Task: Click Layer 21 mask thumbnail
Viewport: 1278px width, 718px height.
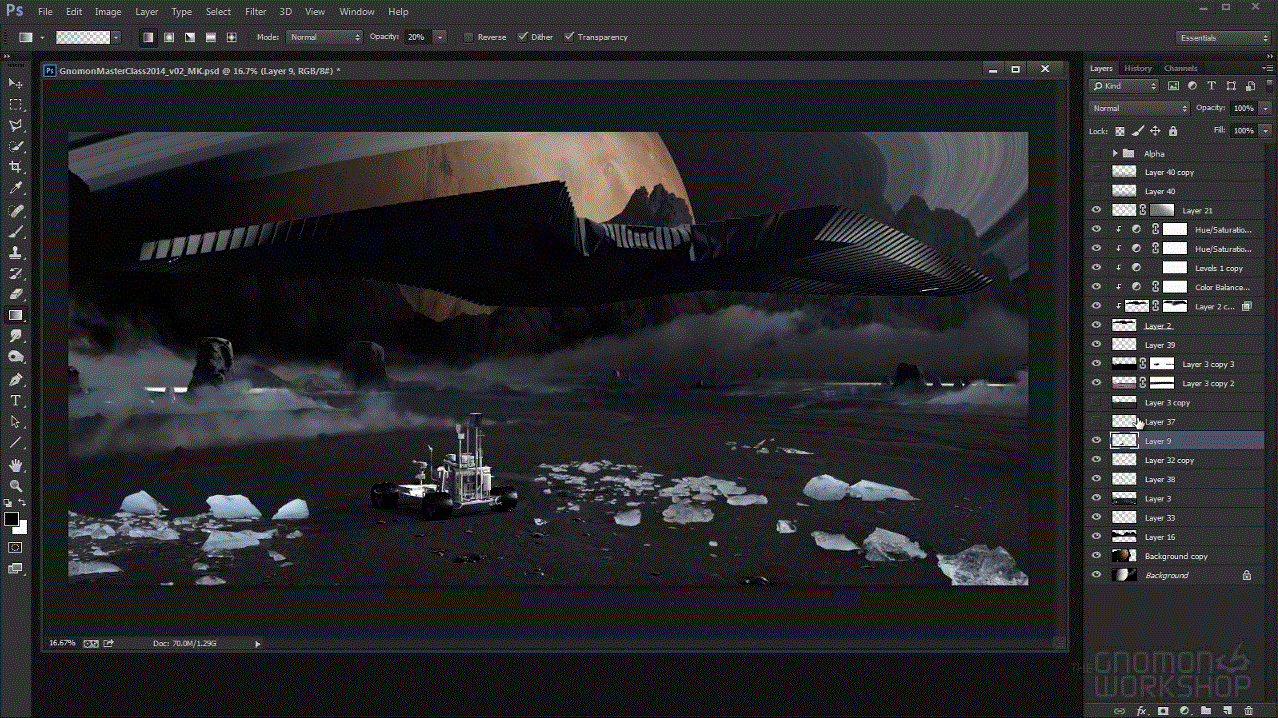Action: 1162,211
